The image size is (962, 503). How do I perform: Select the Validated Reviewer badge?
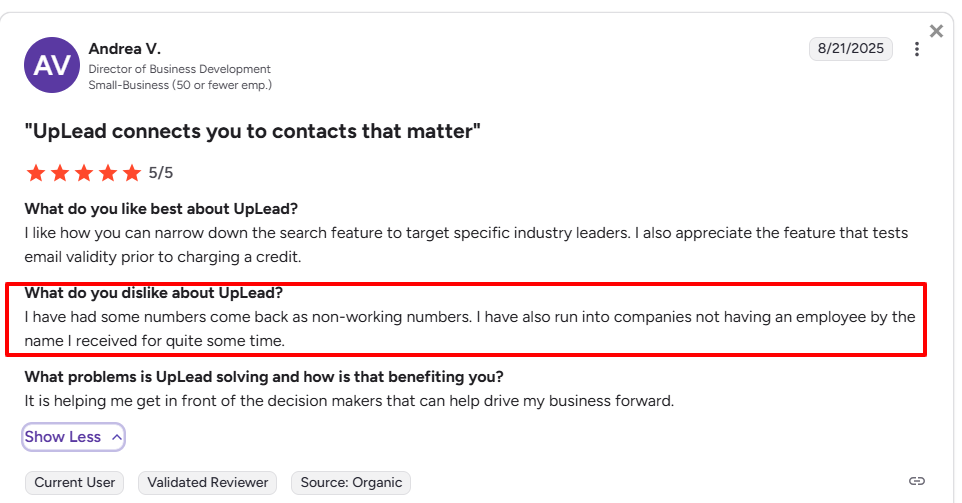pyautogui.click(x=208, y=483)
